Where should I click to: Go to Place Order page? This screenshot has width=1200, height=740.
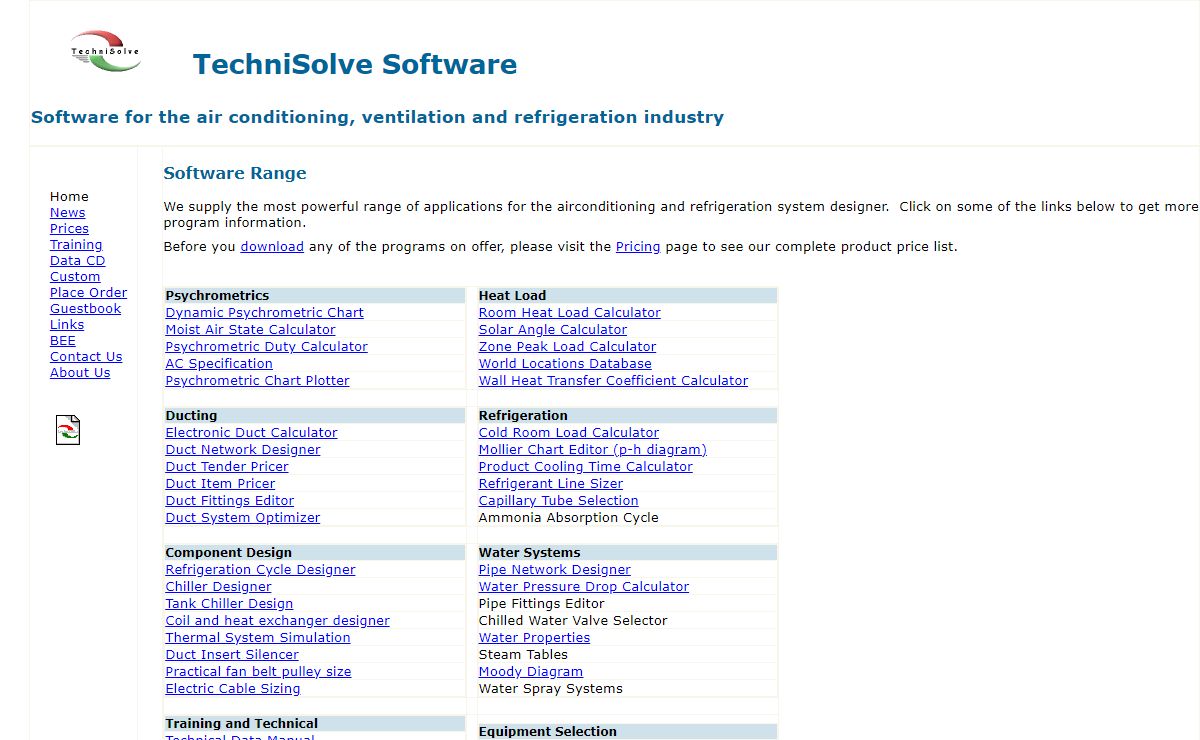click(x=88, y=293)
